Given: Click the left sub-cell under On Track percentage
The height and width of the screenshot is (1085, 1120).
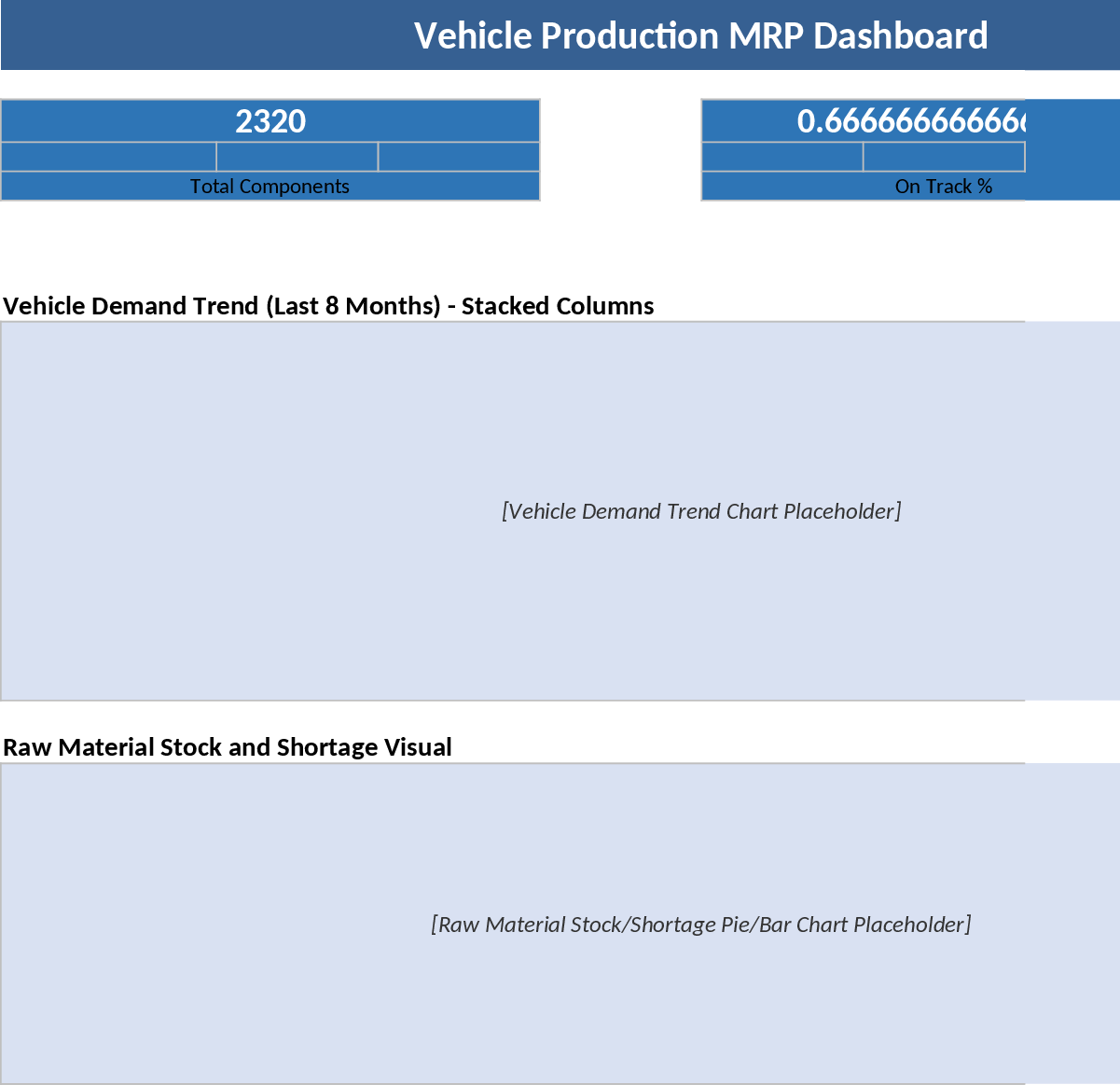Looking at the screenshot, I should point(781,156).
